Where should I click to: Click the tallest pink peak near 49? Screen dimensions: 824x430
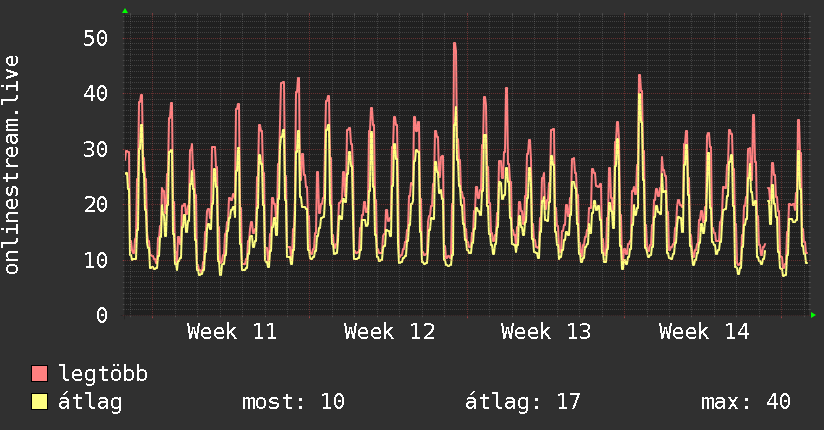[x=455, y=44]
